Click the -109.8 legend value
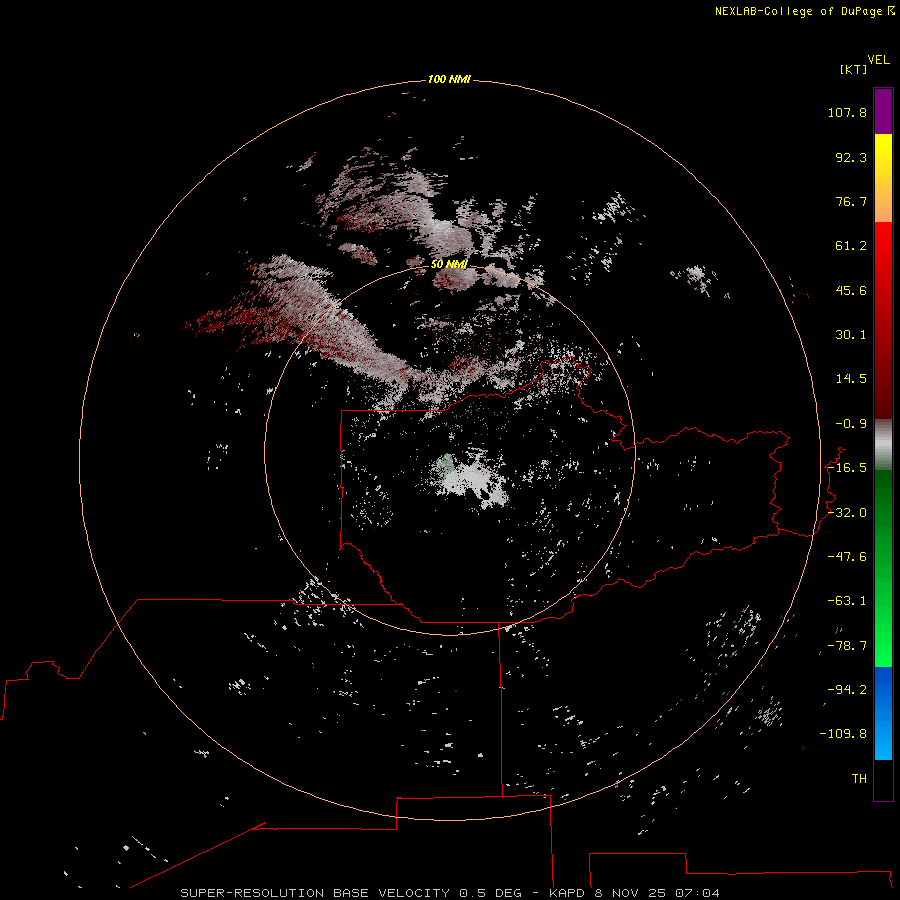The height and width of the screenshot is (900, 900). [x=843, y=734]
